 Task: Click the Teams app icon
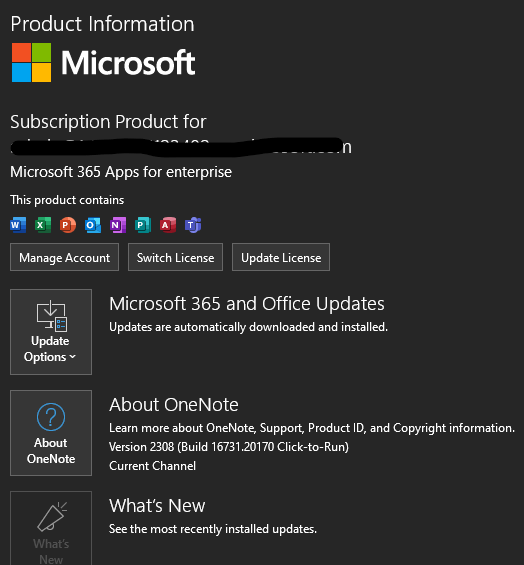[x=193, y=225]
